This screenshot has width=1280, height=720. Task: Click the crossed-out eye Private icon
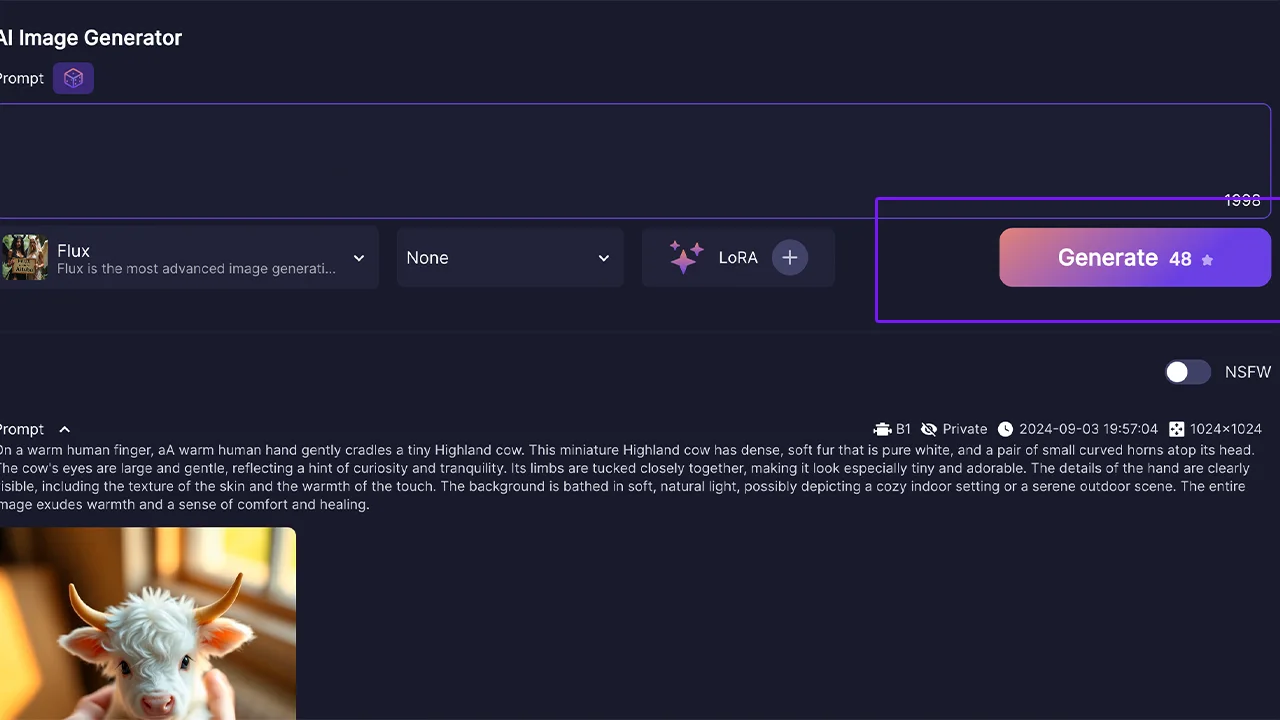pos(929,429)
